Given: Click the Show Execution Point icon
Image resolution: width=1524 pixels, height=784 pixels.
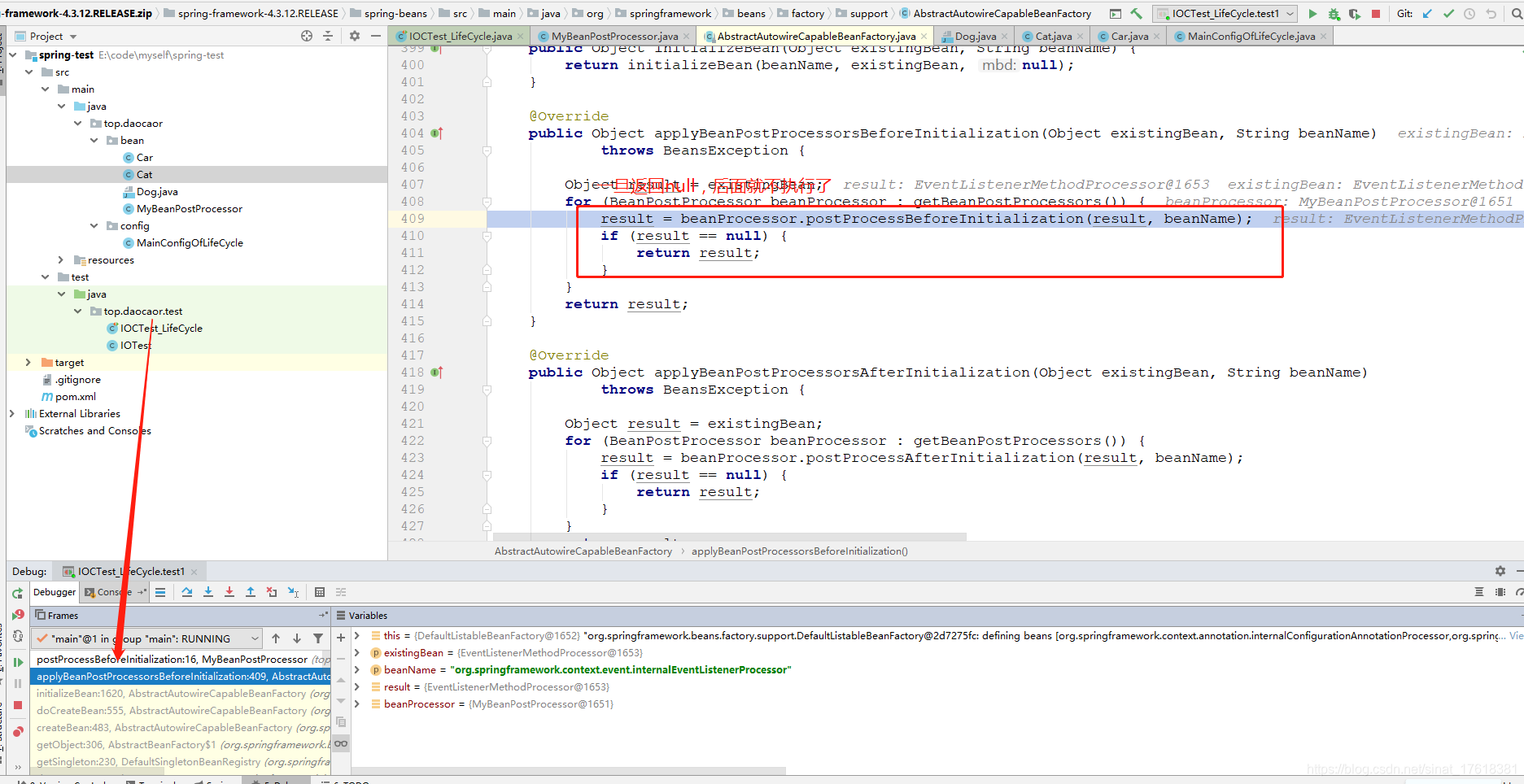Looking at the screenshot, I should click(x=160, y=592).
